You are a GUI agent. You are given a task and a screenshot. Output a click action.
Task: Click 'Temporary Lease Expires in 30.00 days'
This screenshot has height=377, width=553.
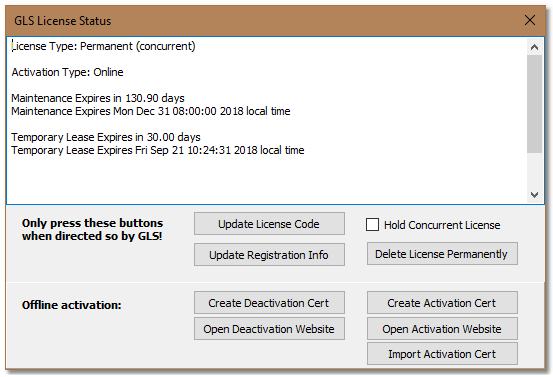tap(106, 137)
